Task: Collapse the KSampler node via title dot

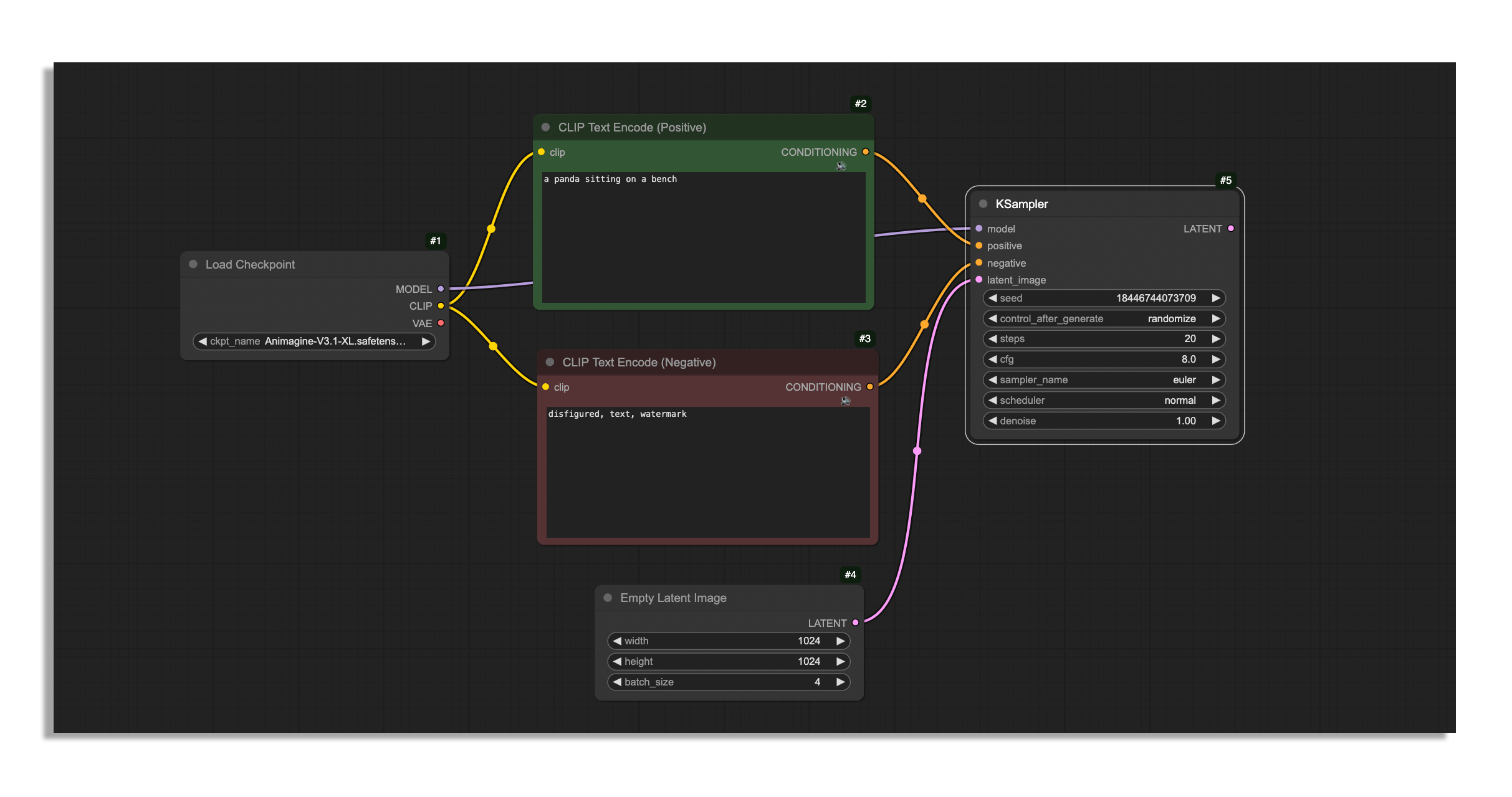Action: coord(983,204)
